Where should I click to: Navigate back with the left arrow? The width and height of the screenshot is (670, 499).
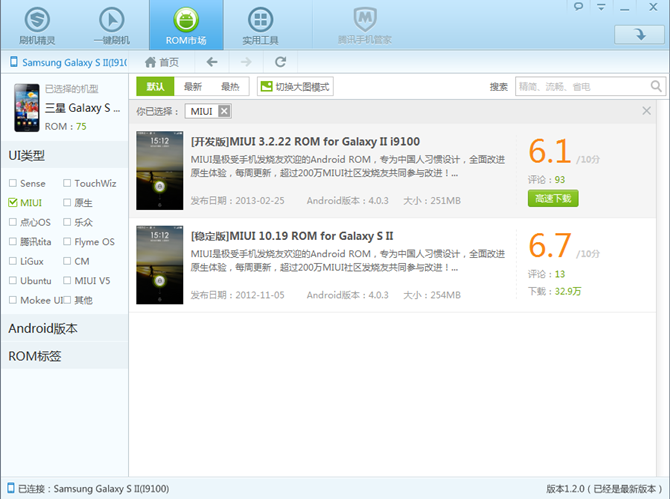tap(212, 62)
